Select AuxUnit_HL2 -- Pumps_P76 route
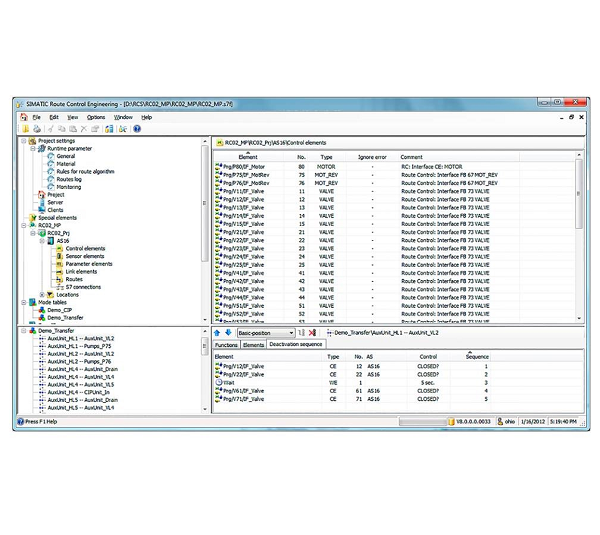The height and width of the screenshot is (535, 600). point(79,362)
